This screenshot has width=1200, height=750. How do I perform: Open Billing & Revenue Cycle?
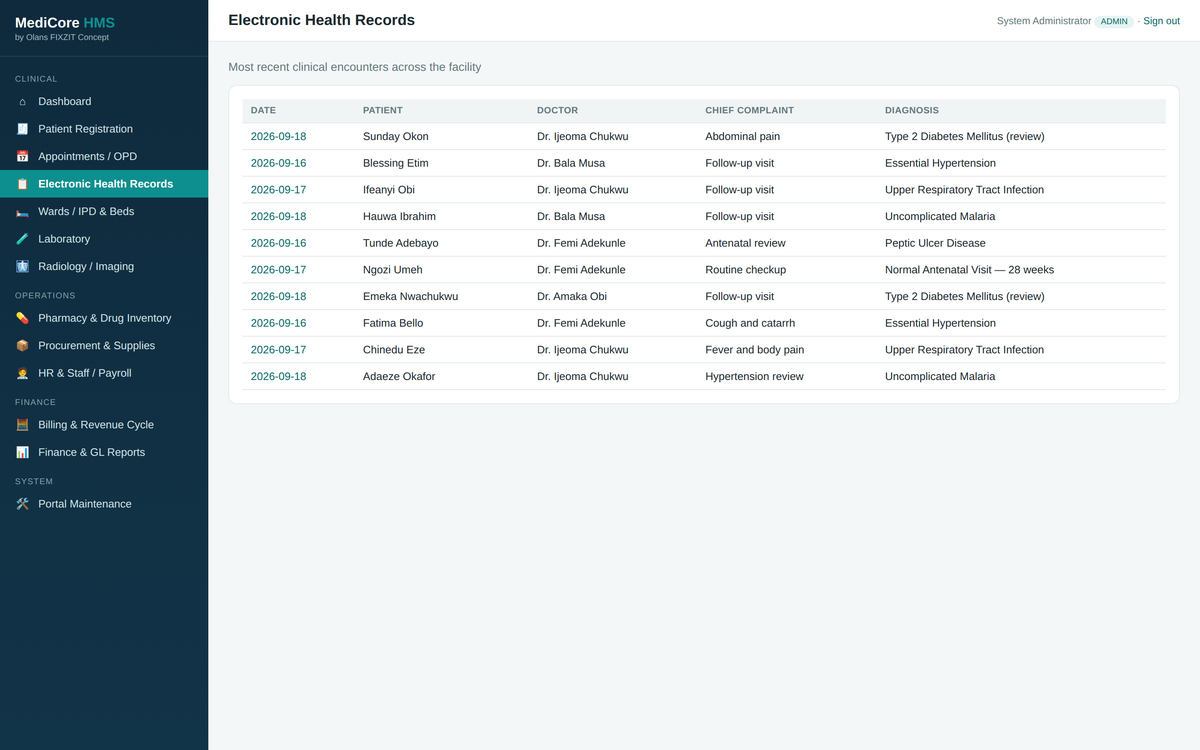(104, 424)
